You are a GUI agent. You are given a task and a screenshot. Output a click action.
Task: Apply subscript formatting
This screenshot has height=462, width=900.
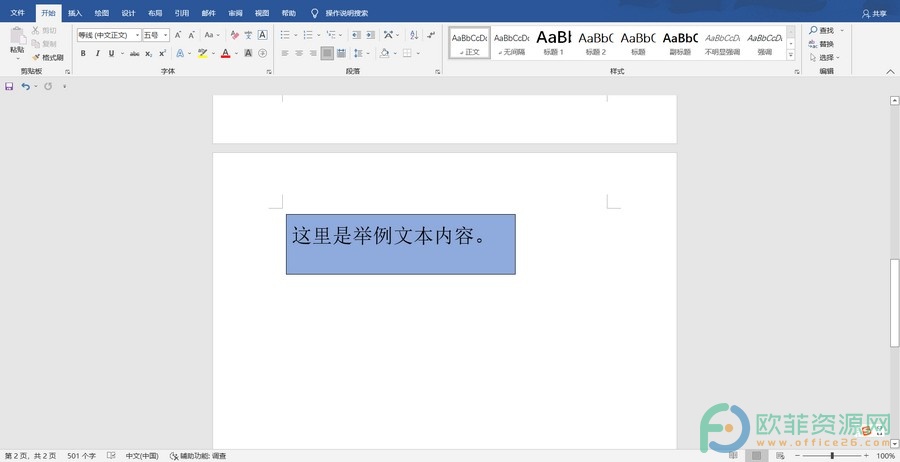click(x=149, y=53)
